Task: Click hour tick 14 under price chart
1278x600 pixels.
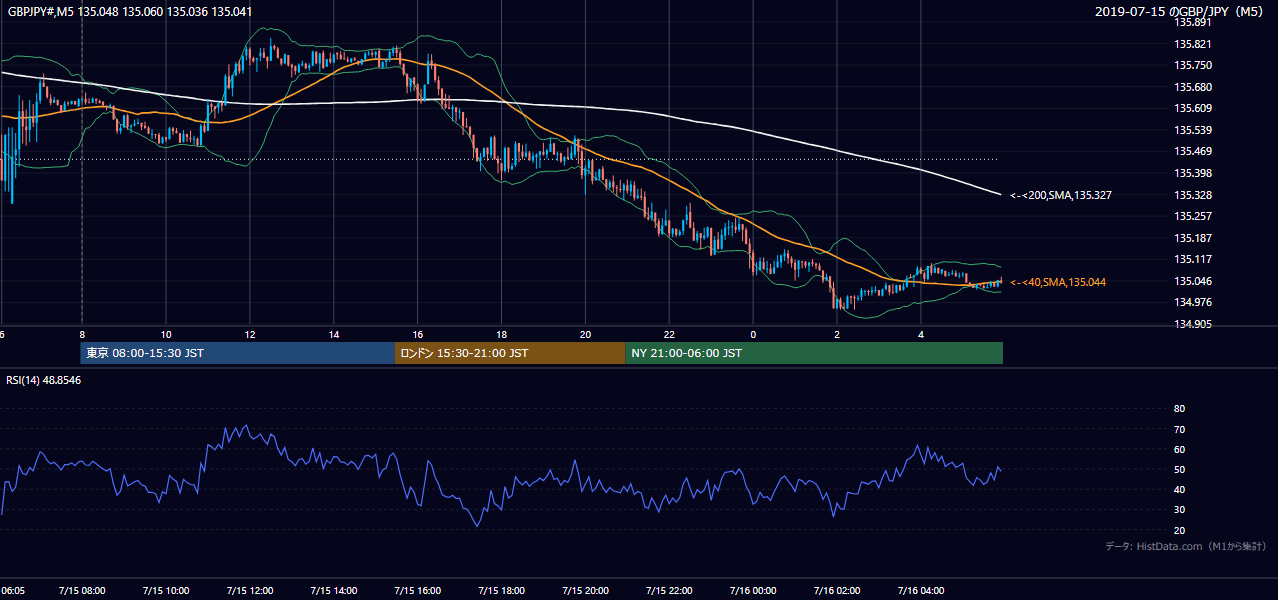Action: pos(334,334)
